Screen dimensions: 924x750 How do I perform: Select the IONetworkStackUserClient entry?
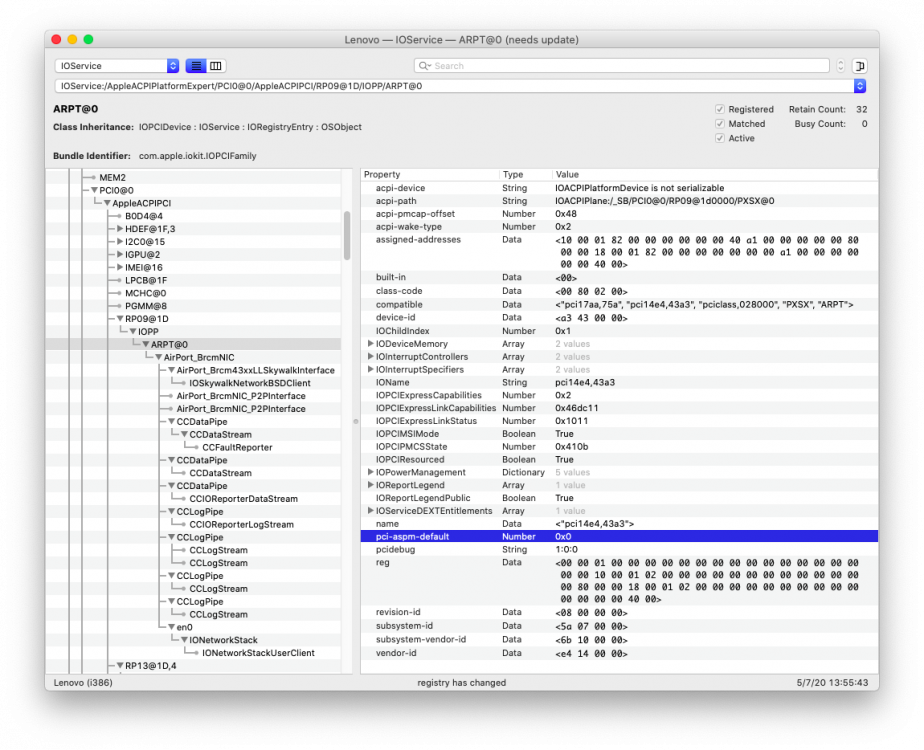(x=258, y=653)
